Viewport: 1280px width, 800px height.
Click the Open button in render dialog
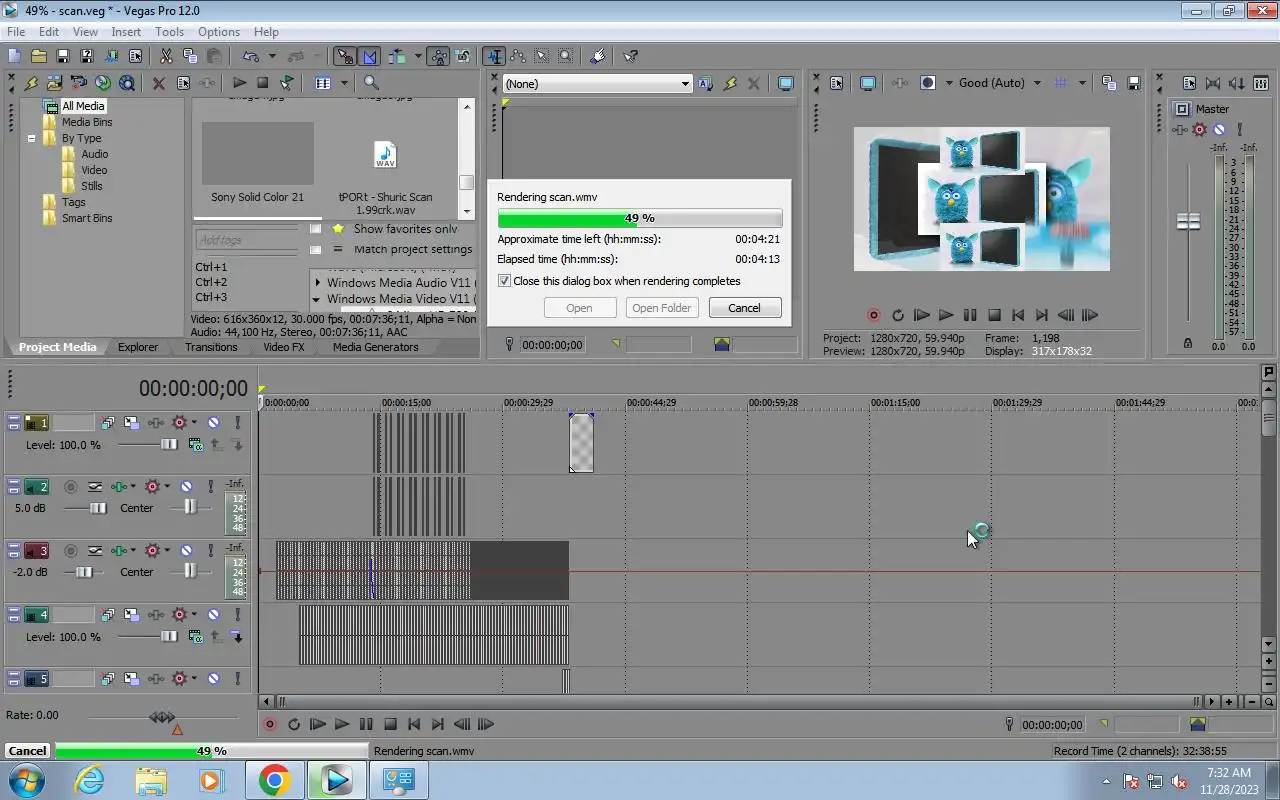pyautogui.click(x=580, y=308)
